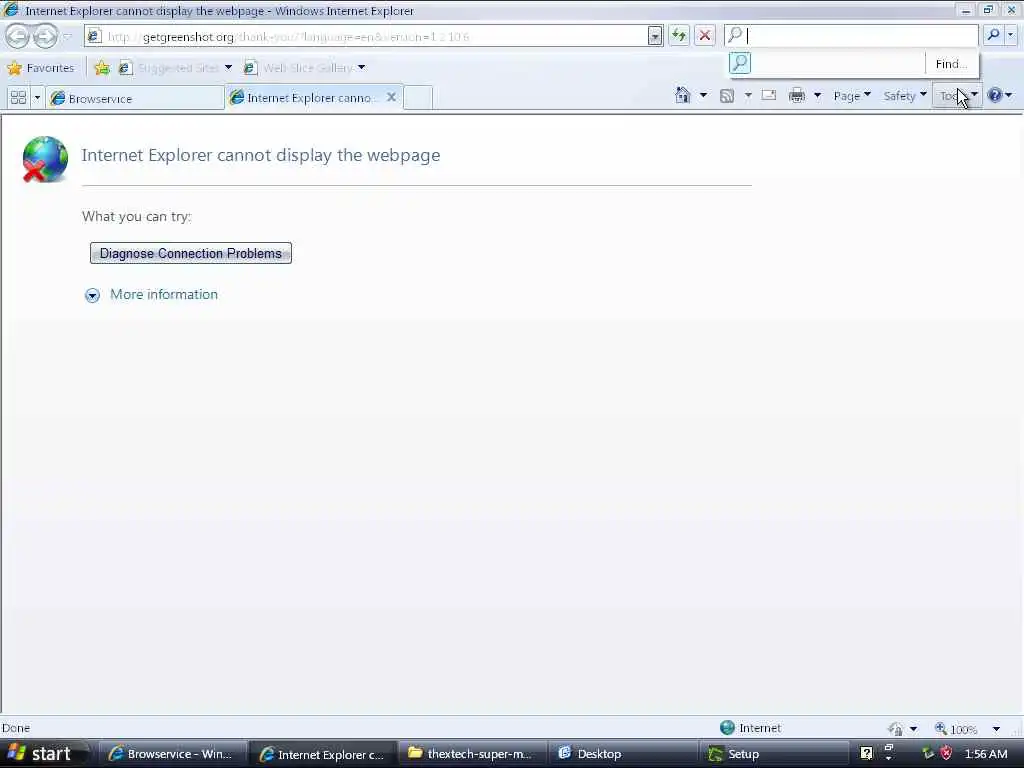Image resolution: width=1024 pixels, height=768 pixels.
Task: Print the page with printer icon
Action: 797,96
